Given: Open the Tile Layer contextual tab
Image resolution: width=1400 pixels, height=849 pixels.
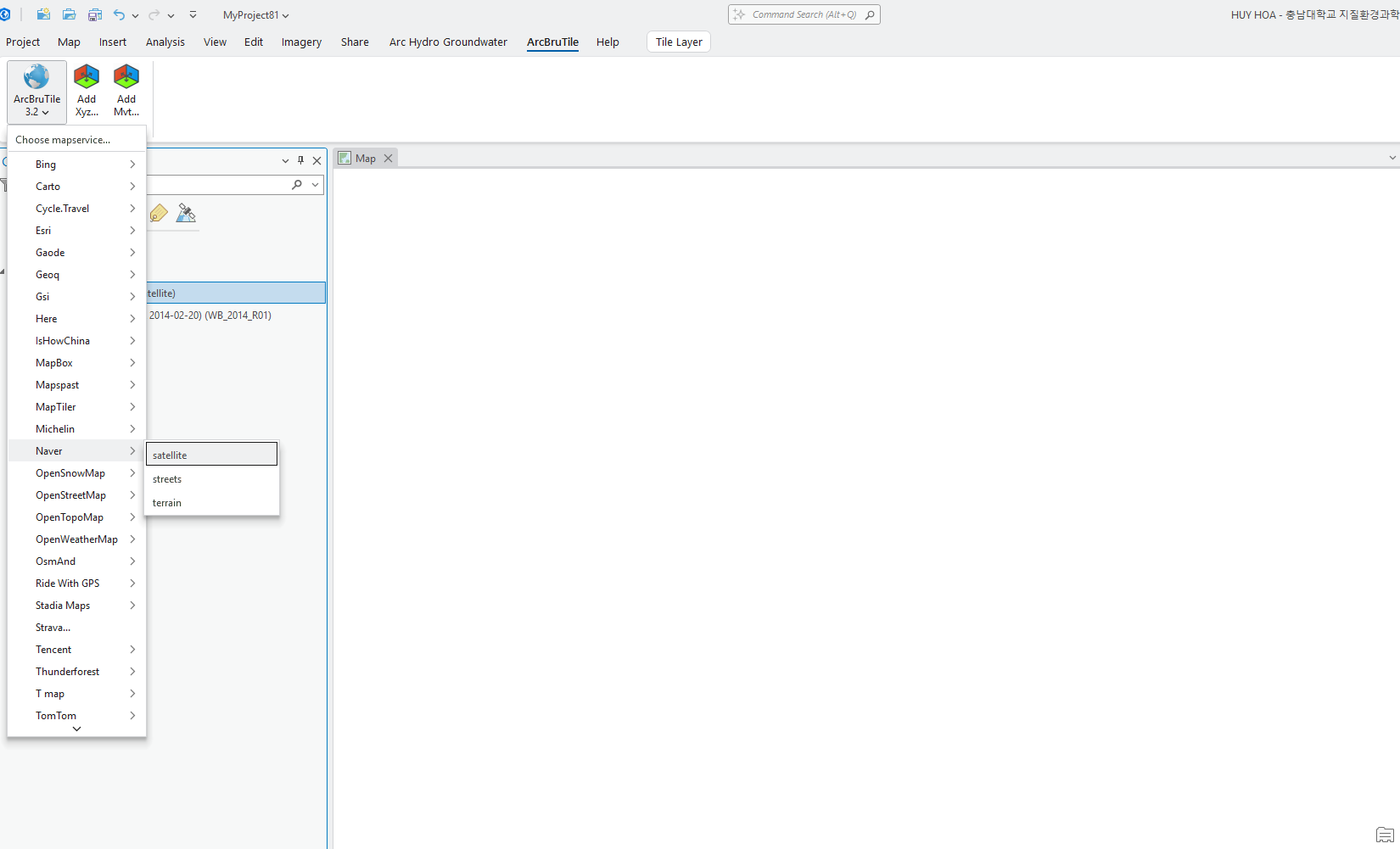Looking at the screenshot, I should [x=679, y=42].
